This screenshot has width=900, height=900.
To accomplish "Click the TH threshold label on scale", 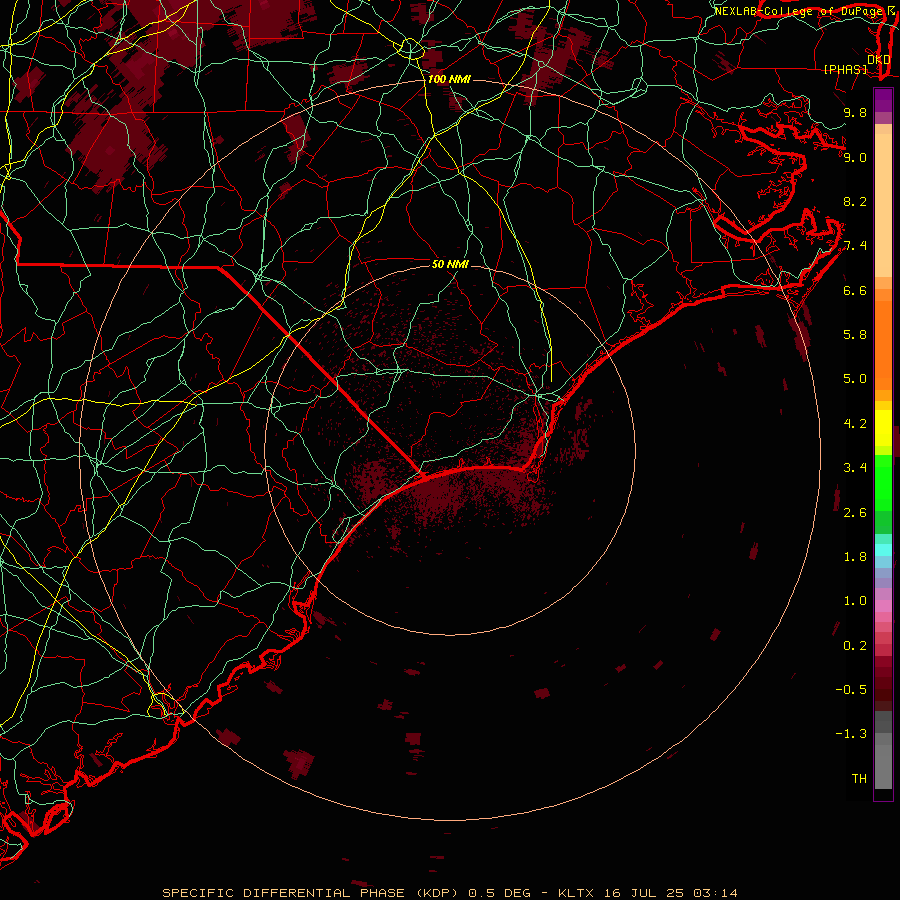I will pos(859,779).
